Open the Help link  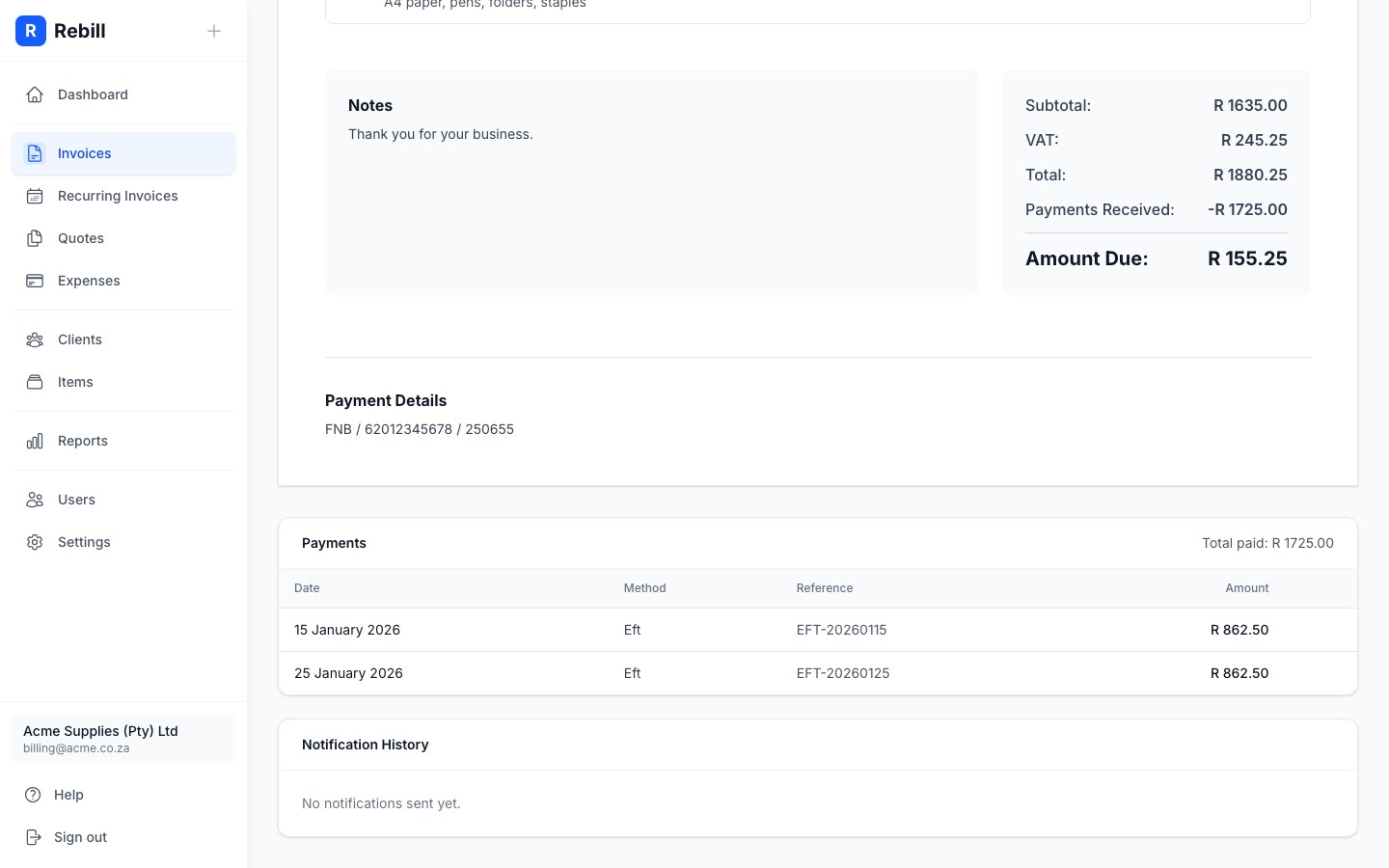click(68, 795)
